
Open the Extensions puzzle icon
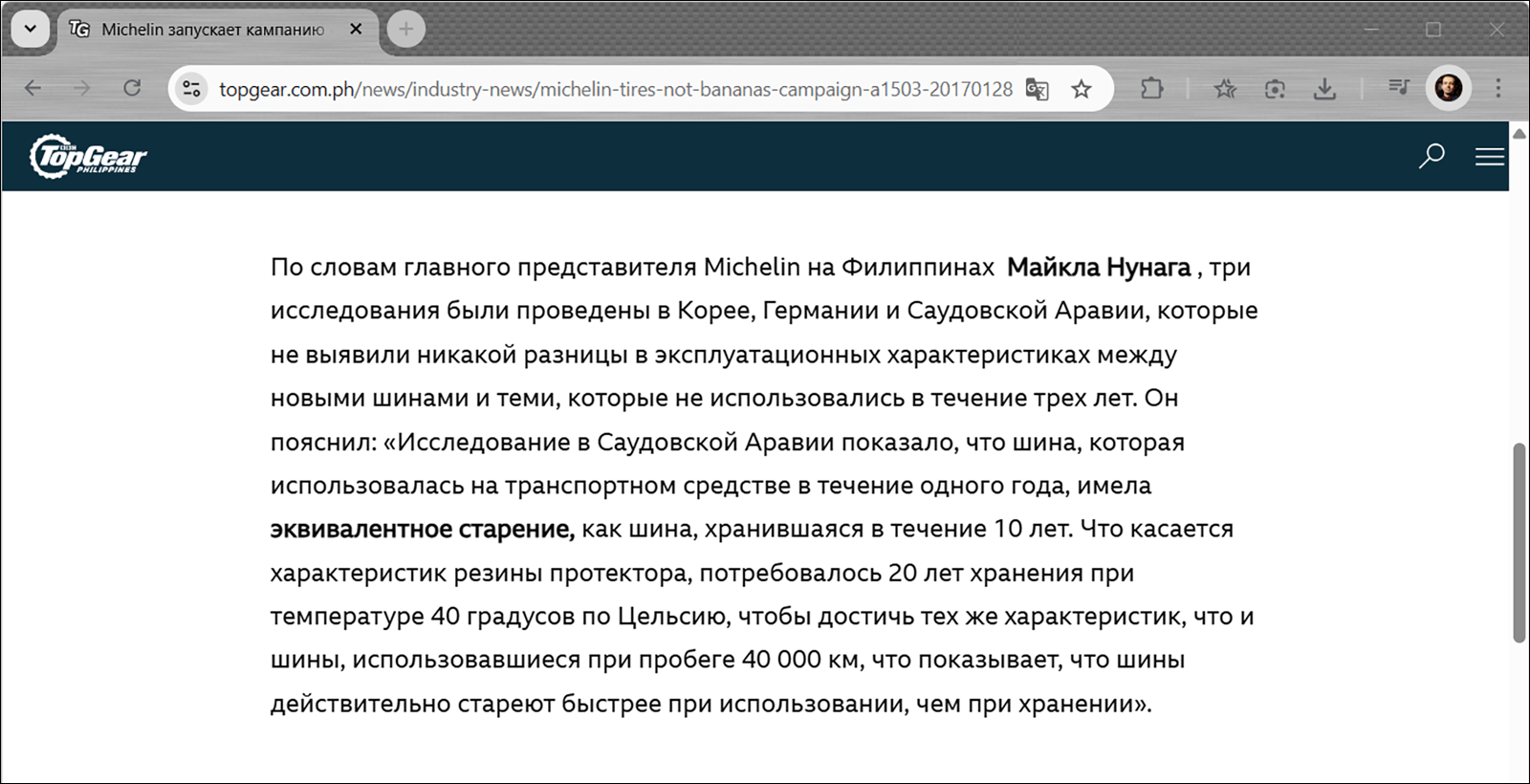click(x=1152, y=89)
